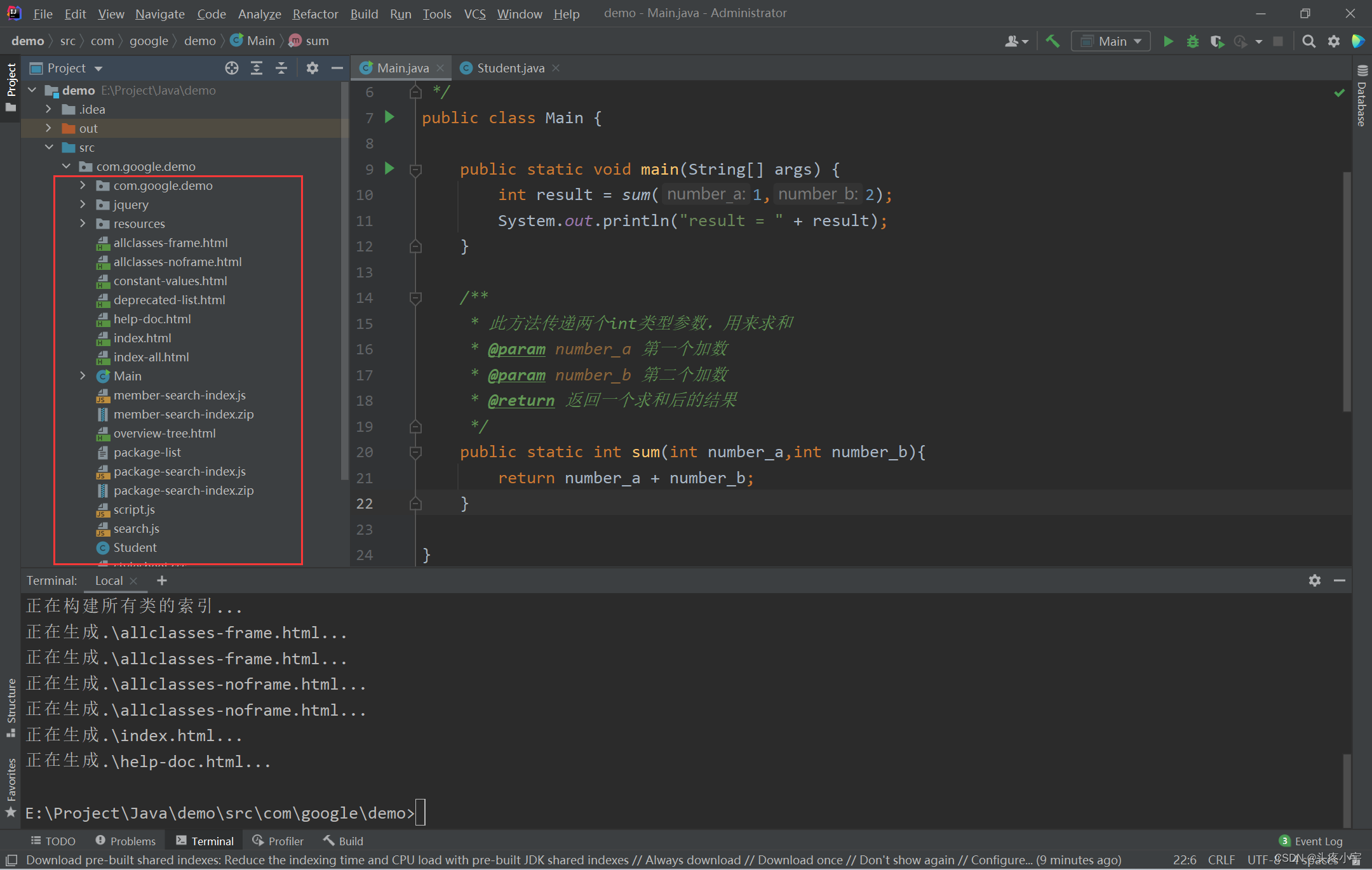
Task: Click the 22:6 cursor position indicator
Action: (1184, 860)
